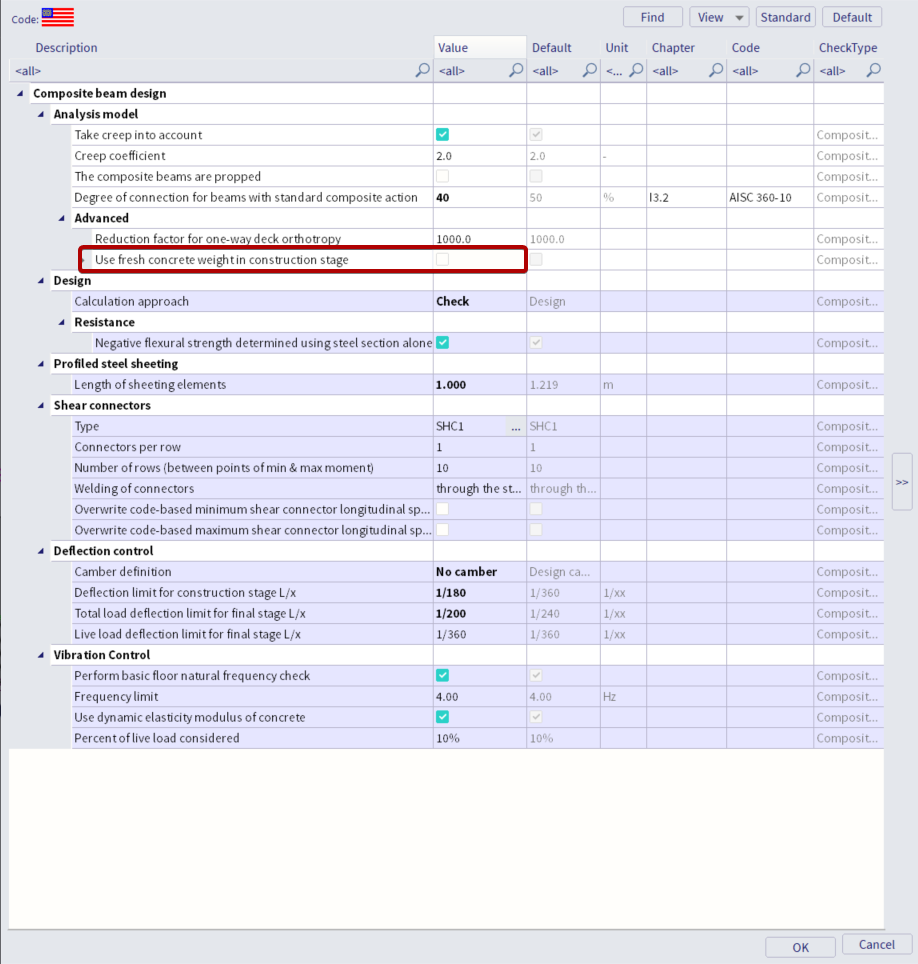Click the Description column header
918x964 pixels.
67,48
